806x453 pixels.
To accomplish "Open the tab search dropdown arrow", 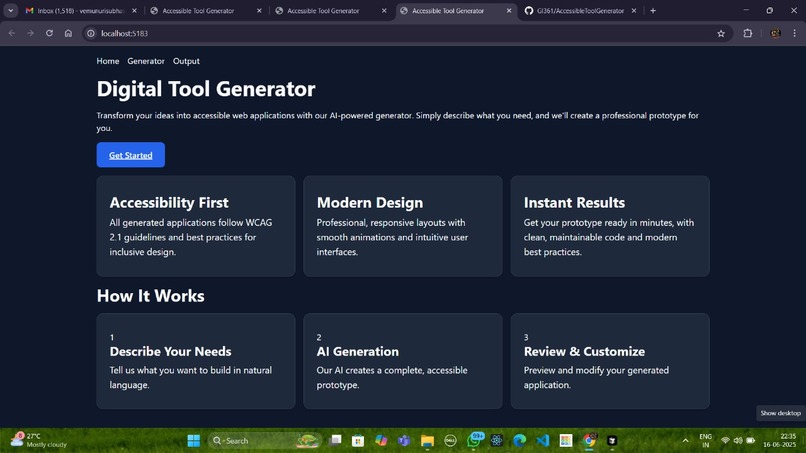I will coord(10,10).
